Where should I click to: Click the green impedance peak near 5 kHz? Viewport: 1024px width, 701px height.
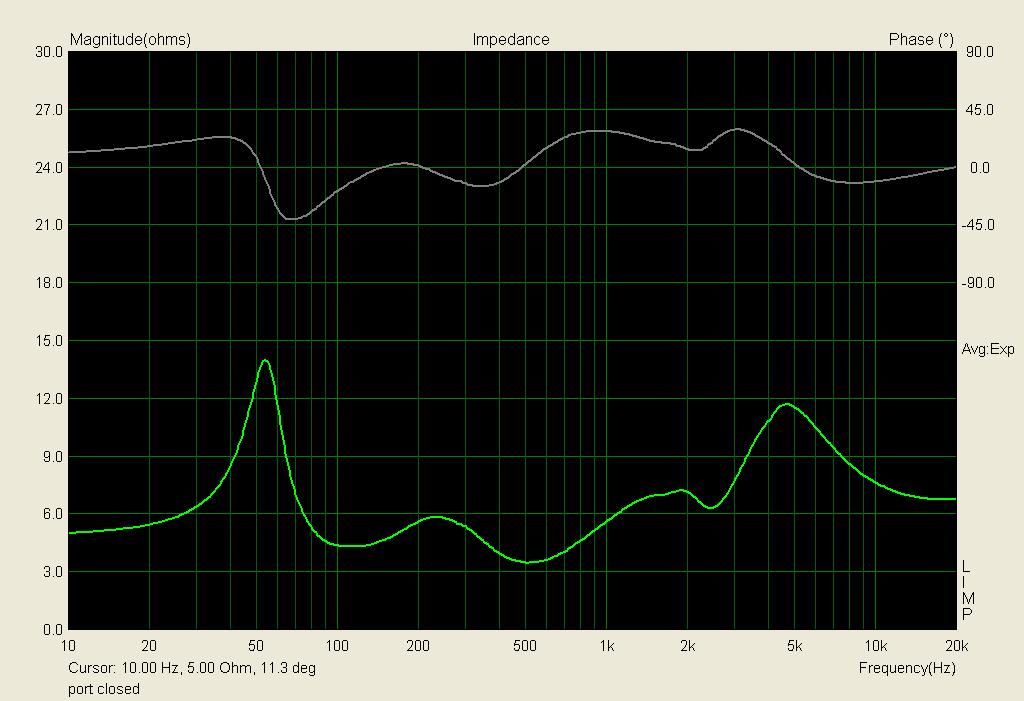pyautogui.click(x=787, y=404)
